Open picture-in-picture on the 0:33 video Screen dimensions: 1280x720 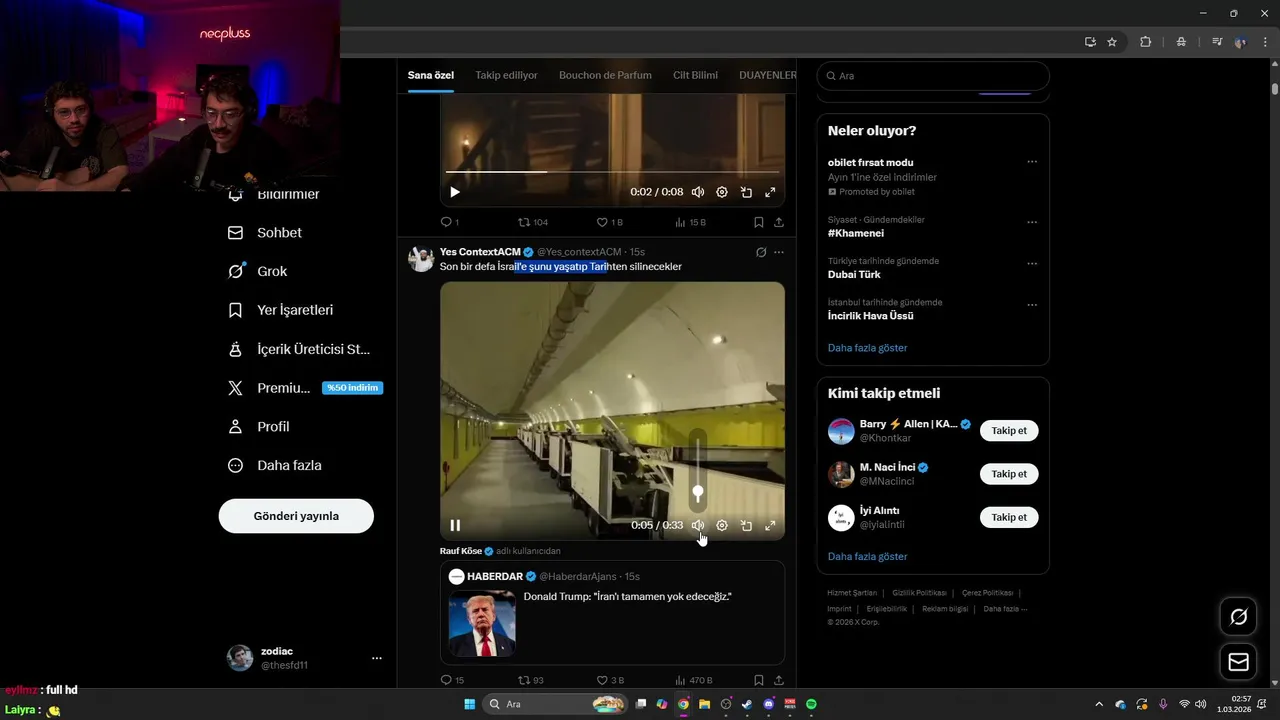pos(746,525)
